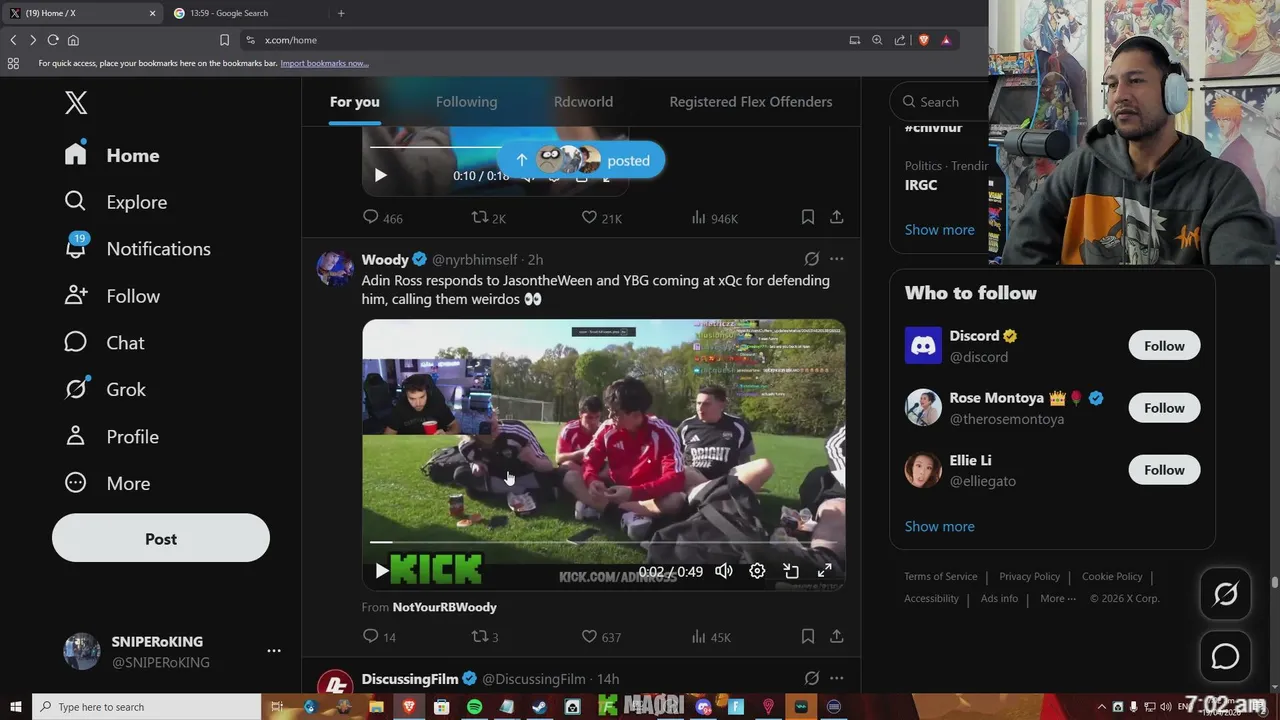Viewport: 1280px width, 720px height.
Task: Bookmark the post with 946K views
Action: 807,217
